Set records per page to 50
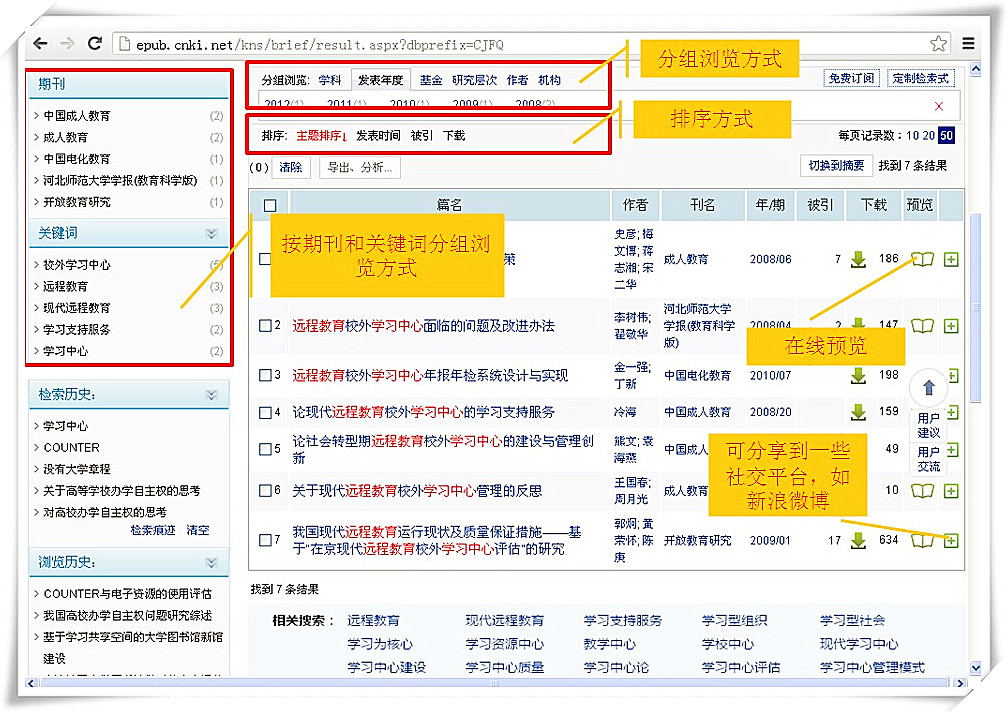 (946, 136)
